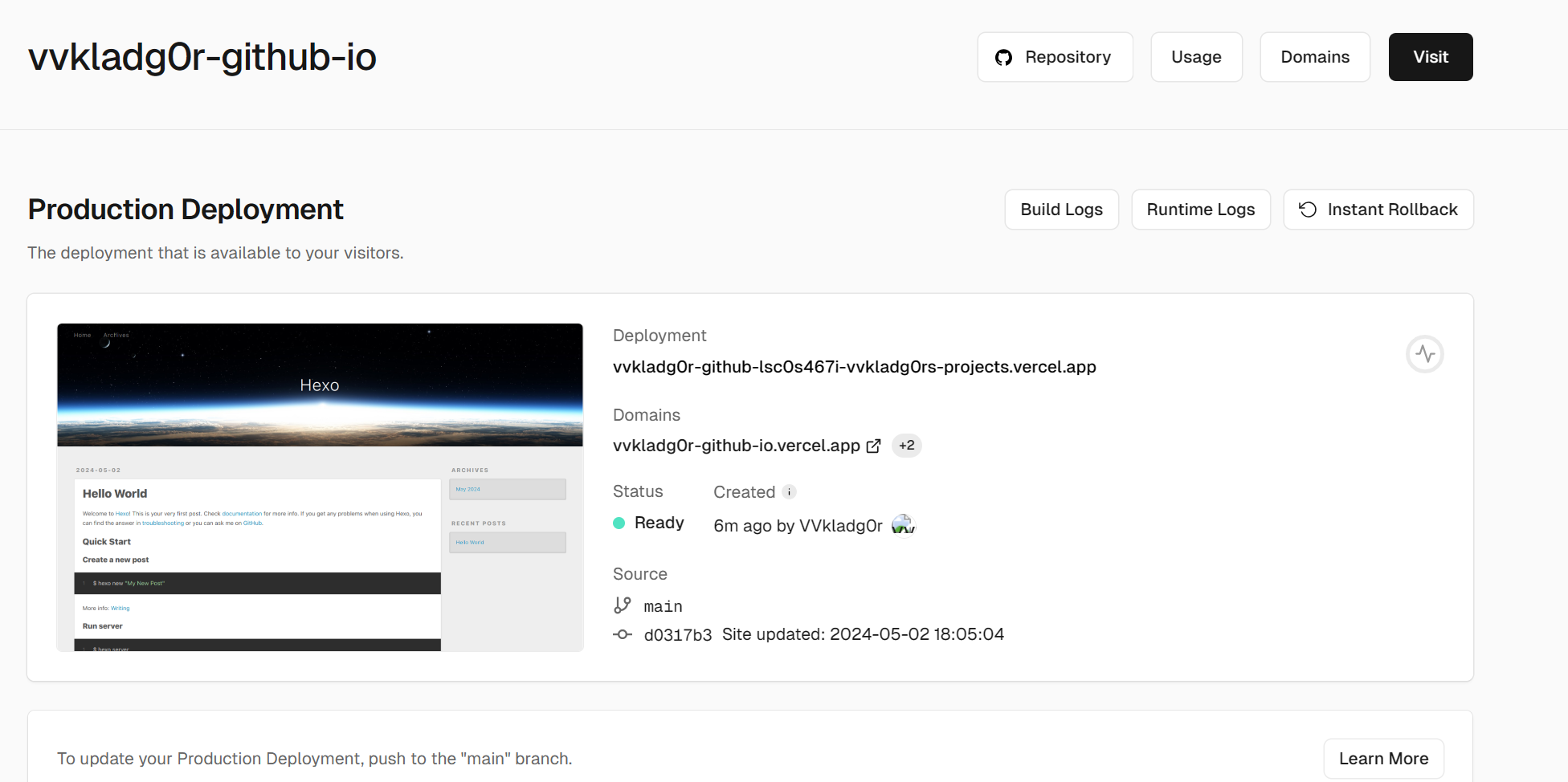Open the Usage page
Screen dimensions: 1568x782
coord(1196,57)
